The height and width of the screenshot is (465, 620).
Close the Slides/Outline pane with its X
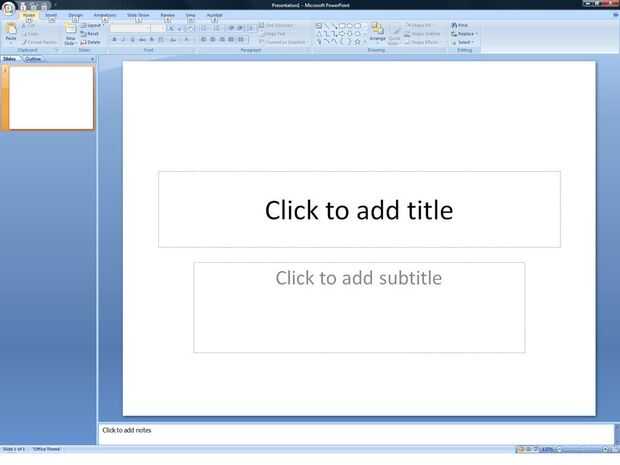coord(93,59)
